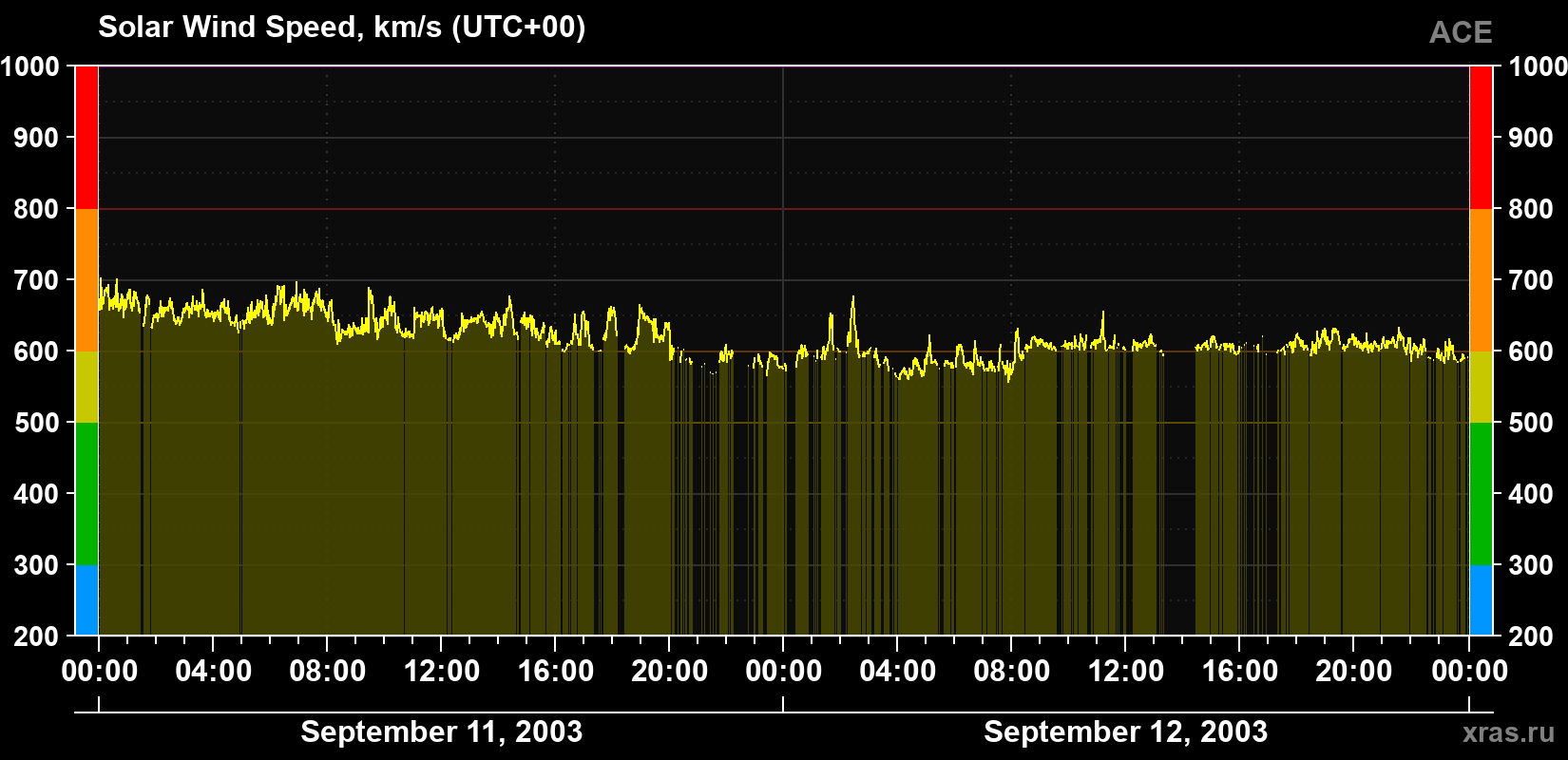Click the 200 value on the left axis

[x=37, y=636]
